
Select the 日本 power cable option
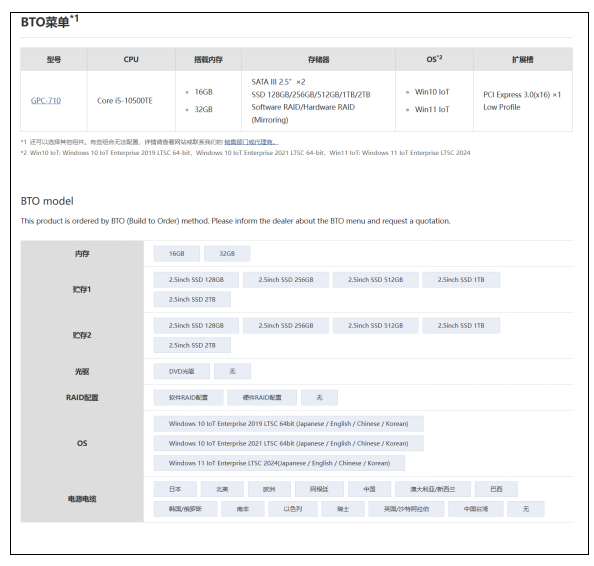(175, 489)
